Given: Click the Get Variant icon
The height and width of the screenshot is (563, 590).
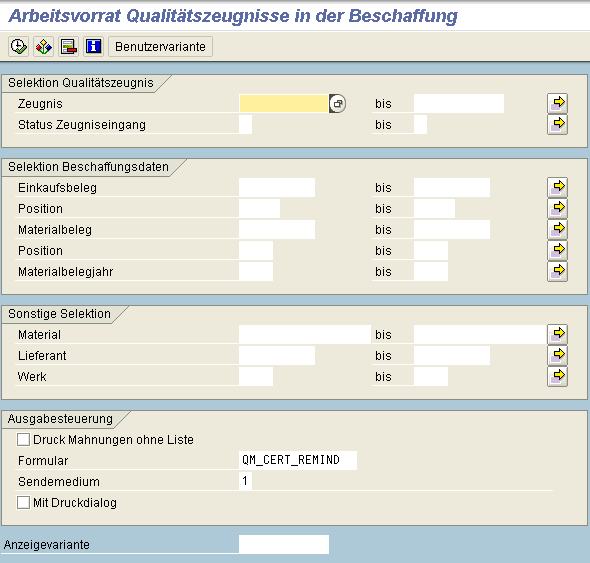Looking at the screenshot, I should [43, 47].
